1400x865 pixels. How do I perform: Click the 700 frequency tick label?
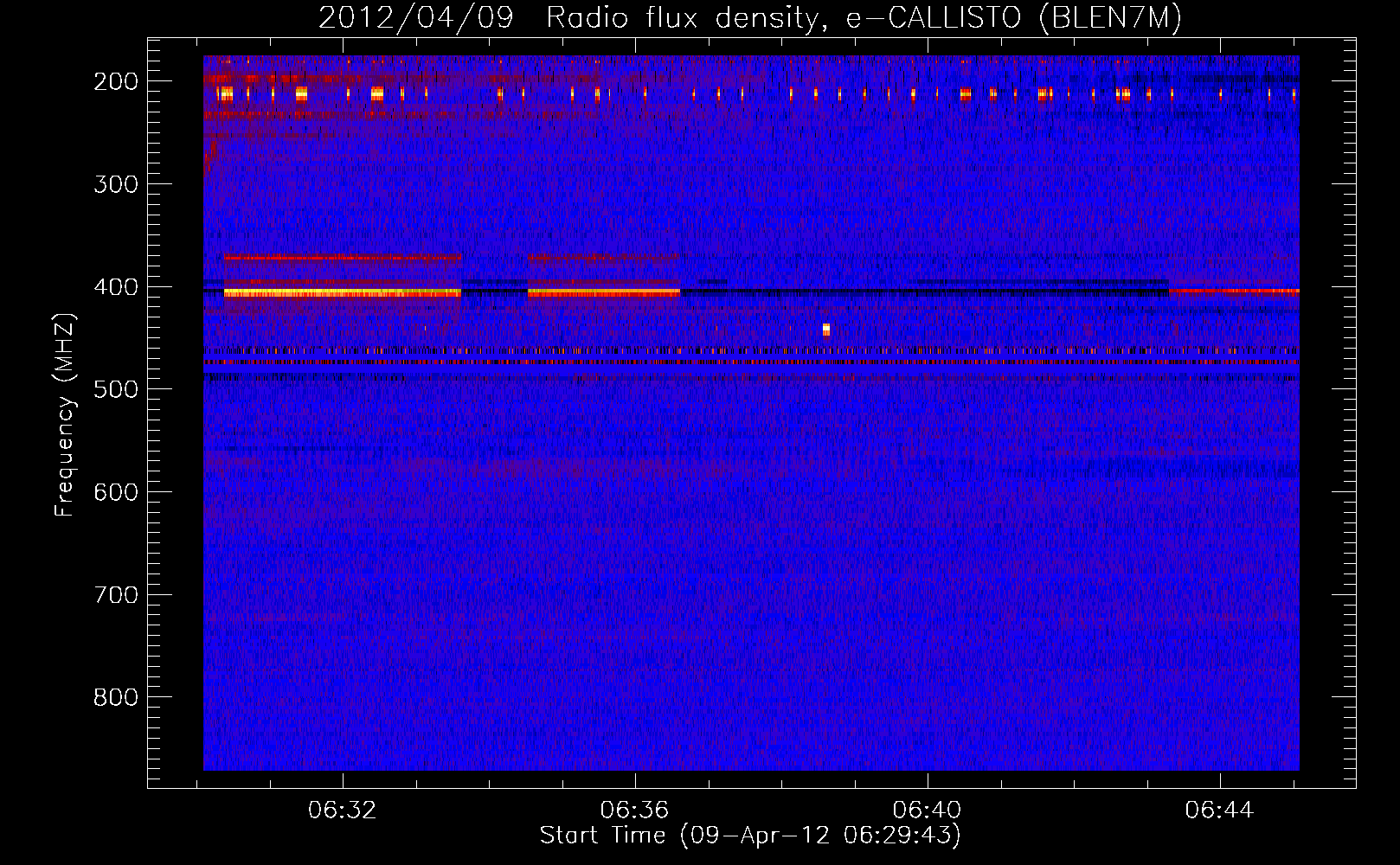point(116,595)
